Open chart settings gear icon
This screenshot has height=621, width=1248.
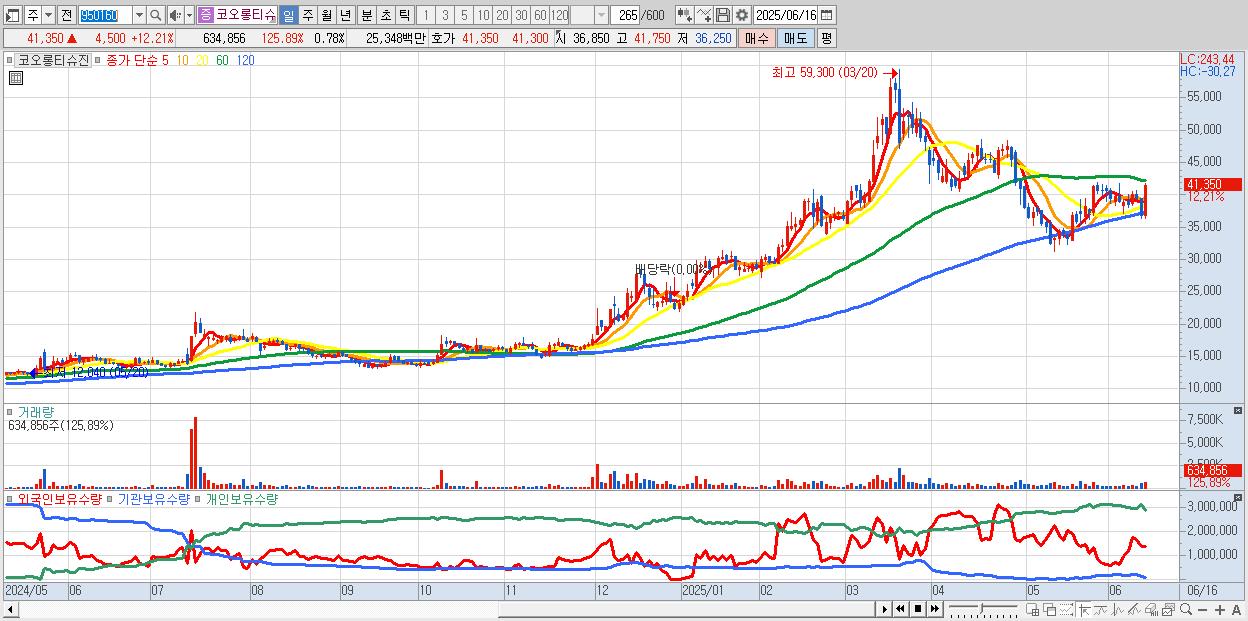click(741, 15)
